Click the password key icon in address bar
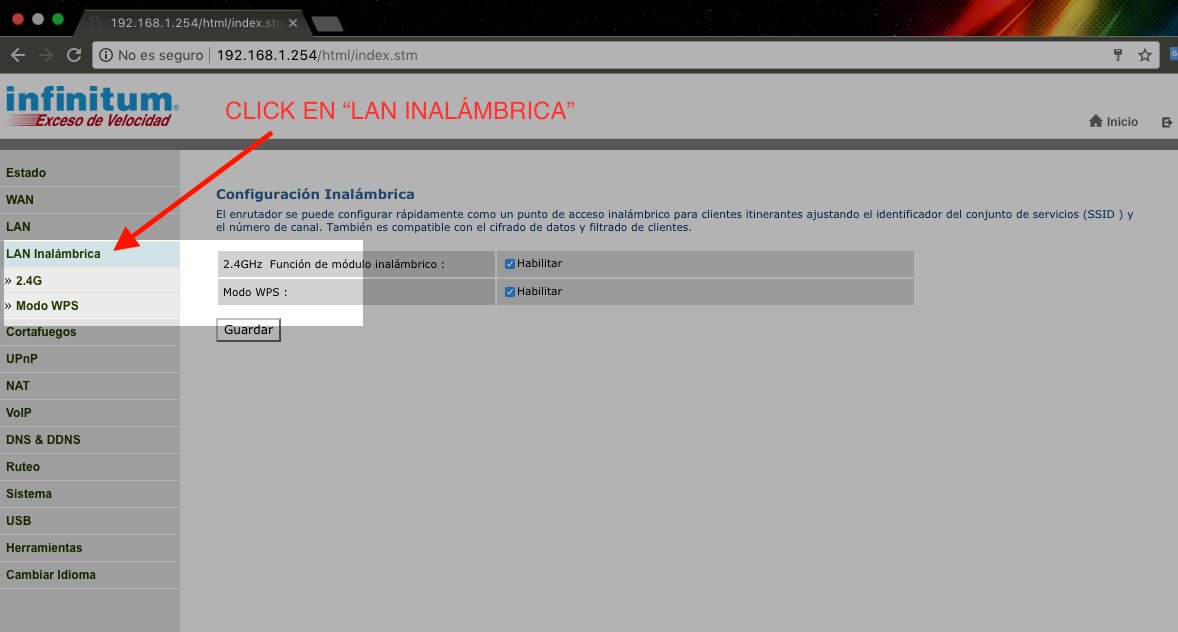Viewport: 1178px width, 632px height. pos(1118,55)
